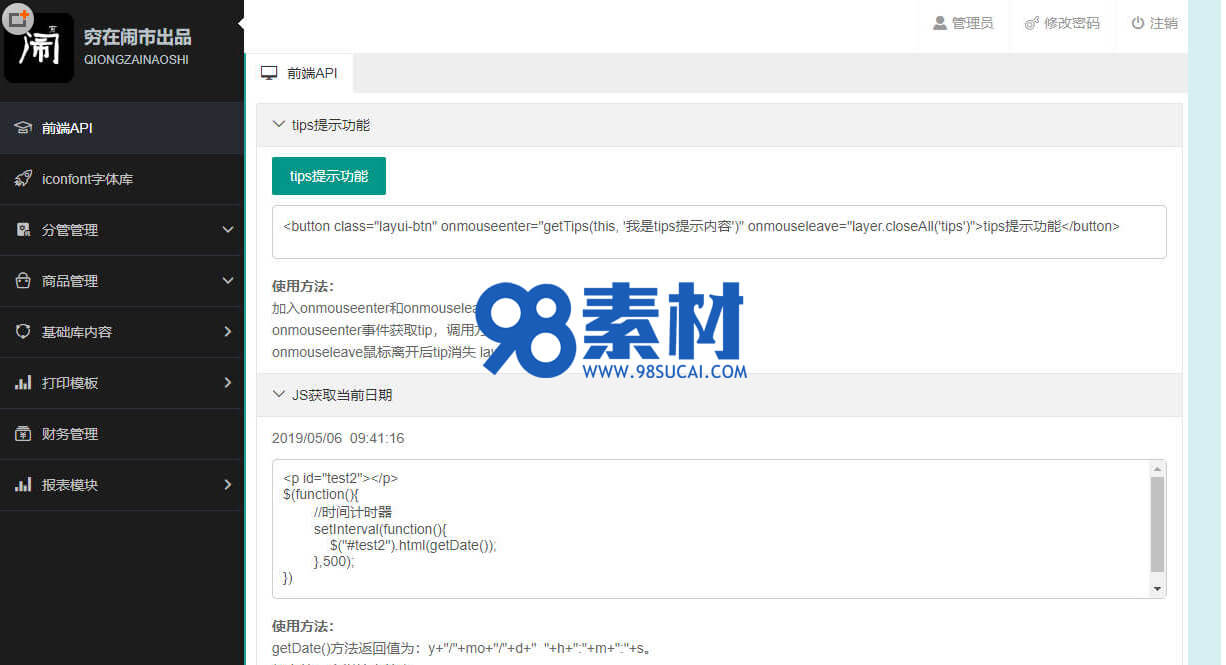Click the 管理员 user icon
This screenshot has width=1226, height=665.
941,23
